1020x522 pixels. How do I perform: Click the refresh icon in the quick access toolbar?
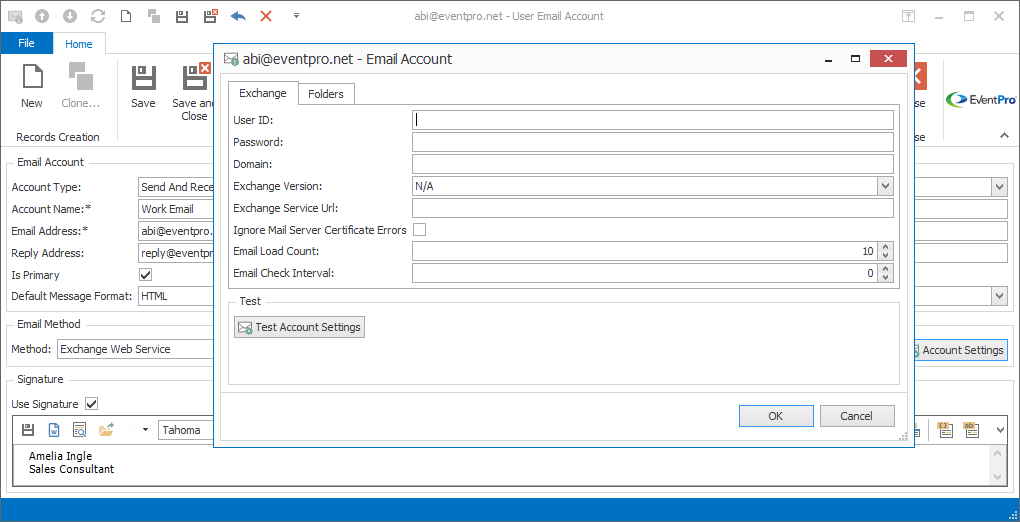coord(98,16)
